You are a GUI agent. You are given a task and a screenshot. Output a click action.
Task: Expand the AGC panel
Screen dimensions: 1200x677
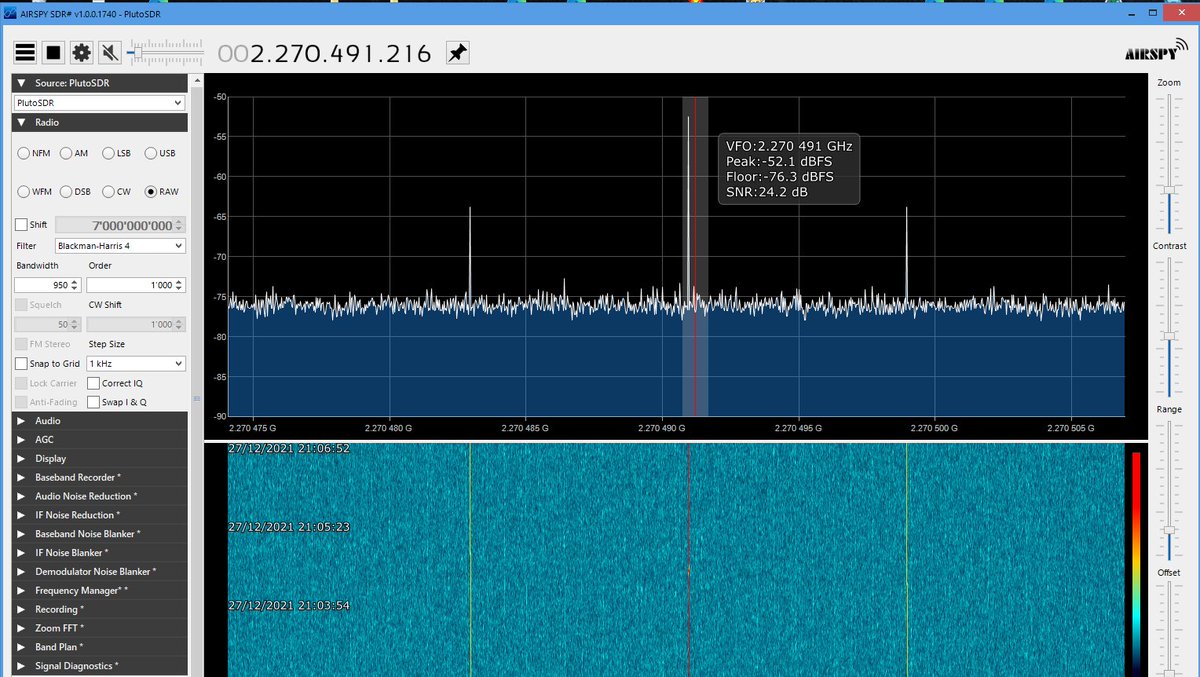click(99, 440)
